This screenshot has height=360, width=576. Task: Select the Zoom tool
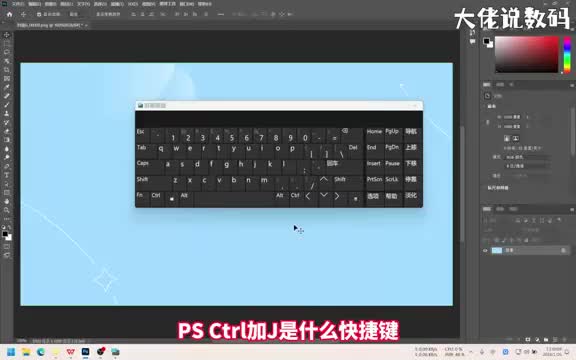coord(7,210)
